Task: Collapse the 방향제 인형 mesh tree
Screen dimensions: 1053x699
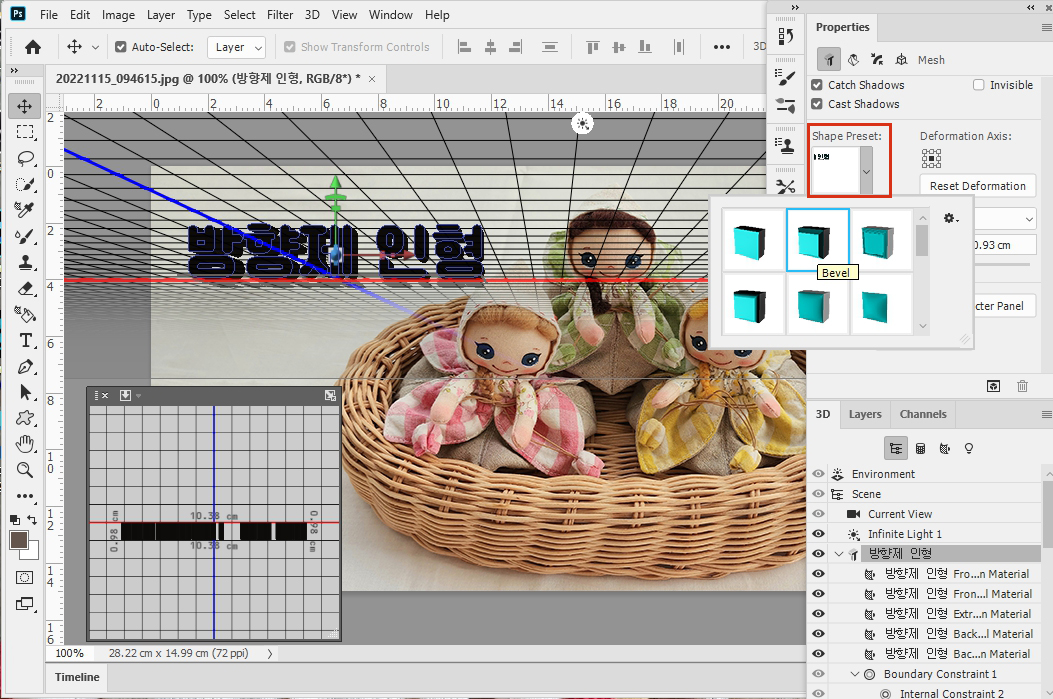Action: tap(839, 554)
